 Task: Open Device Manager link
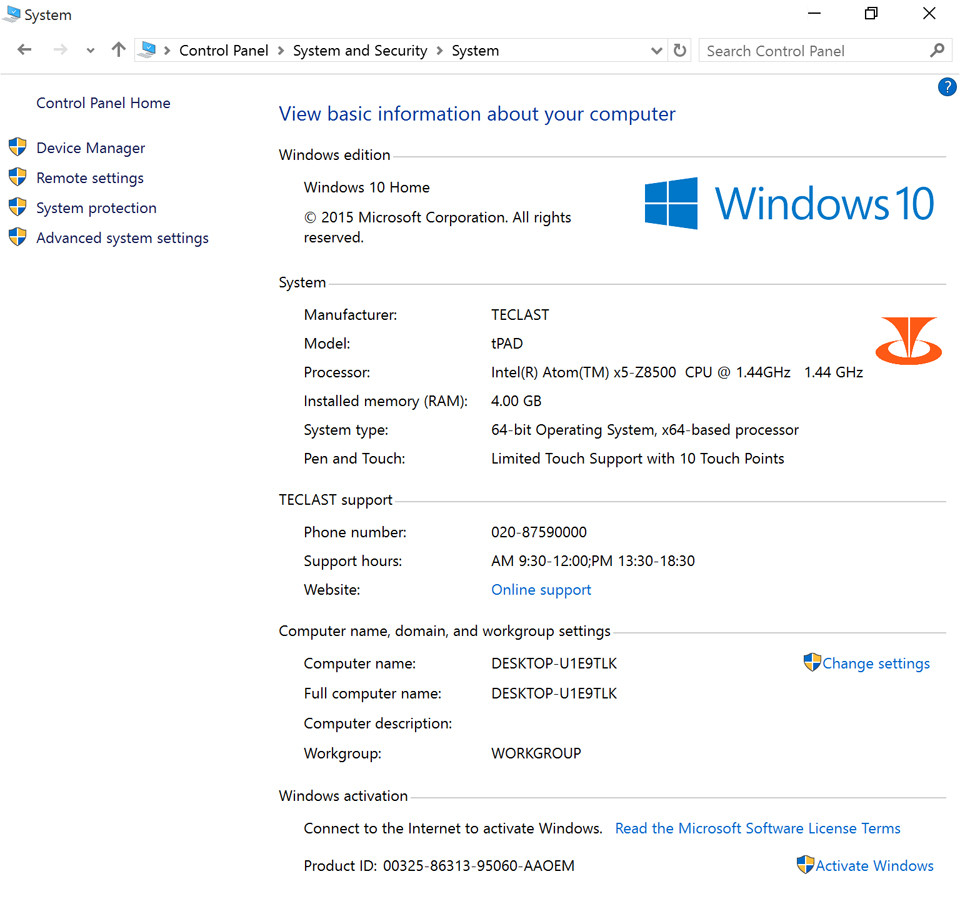[x=91, y=148]
